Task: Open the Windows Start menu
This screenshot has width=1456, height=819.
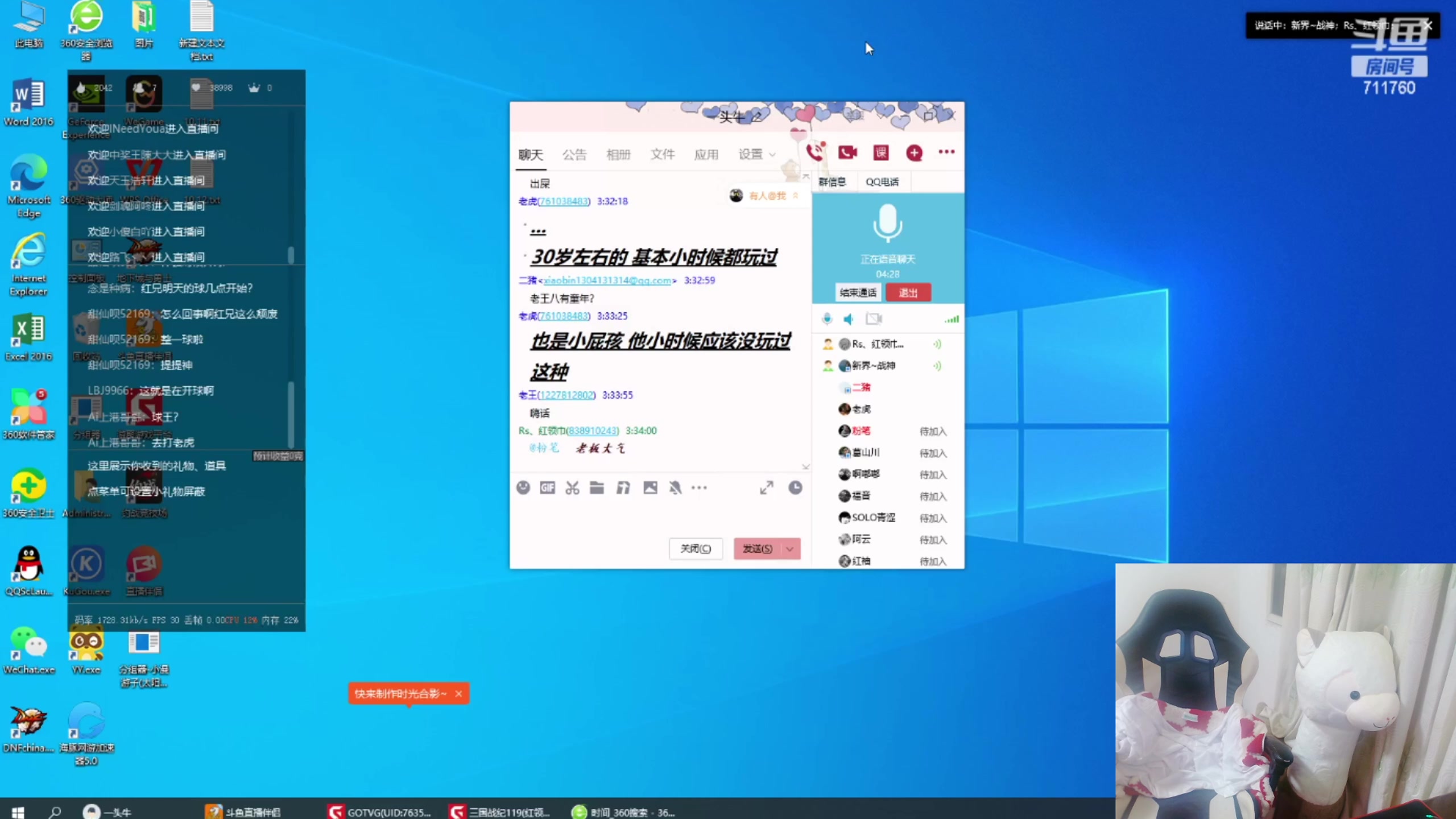Action: click(x=18, y=812)
